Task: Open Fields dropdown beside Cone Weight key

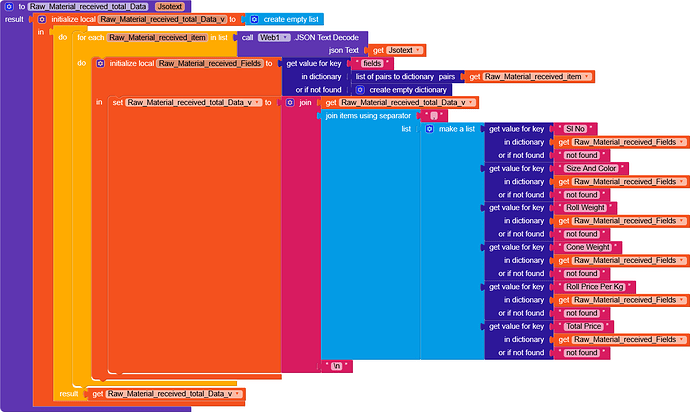Action: (x=681, y=261)
